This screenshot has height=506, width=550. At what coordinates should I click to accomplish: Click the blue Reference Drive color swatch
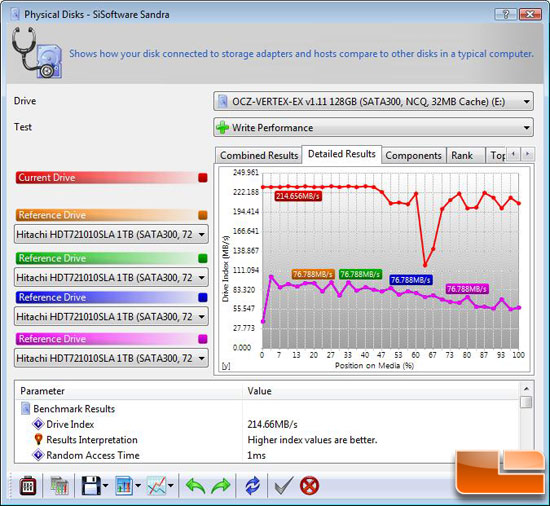tap(203, 298)
